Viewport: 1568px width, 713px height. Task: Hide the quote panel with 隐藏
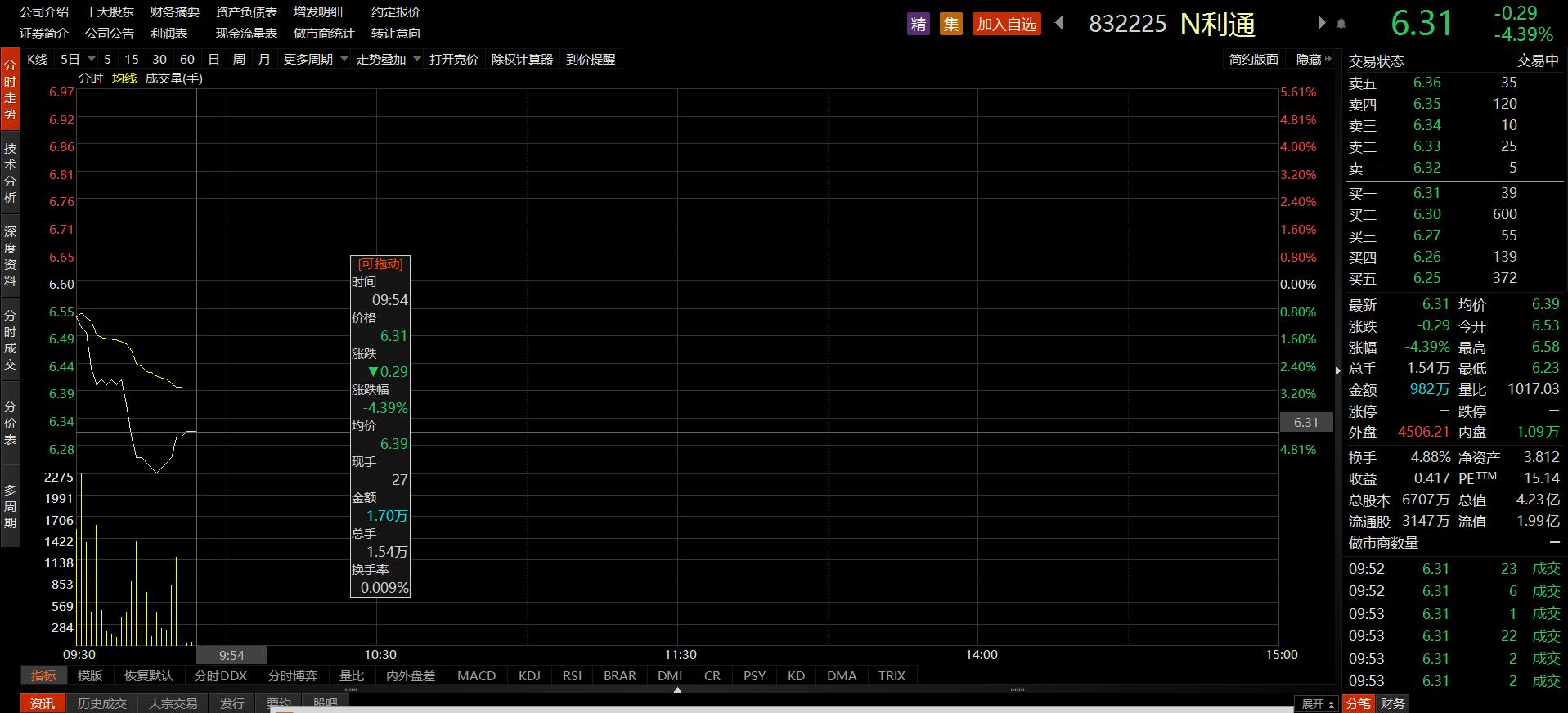point(1314,59)
